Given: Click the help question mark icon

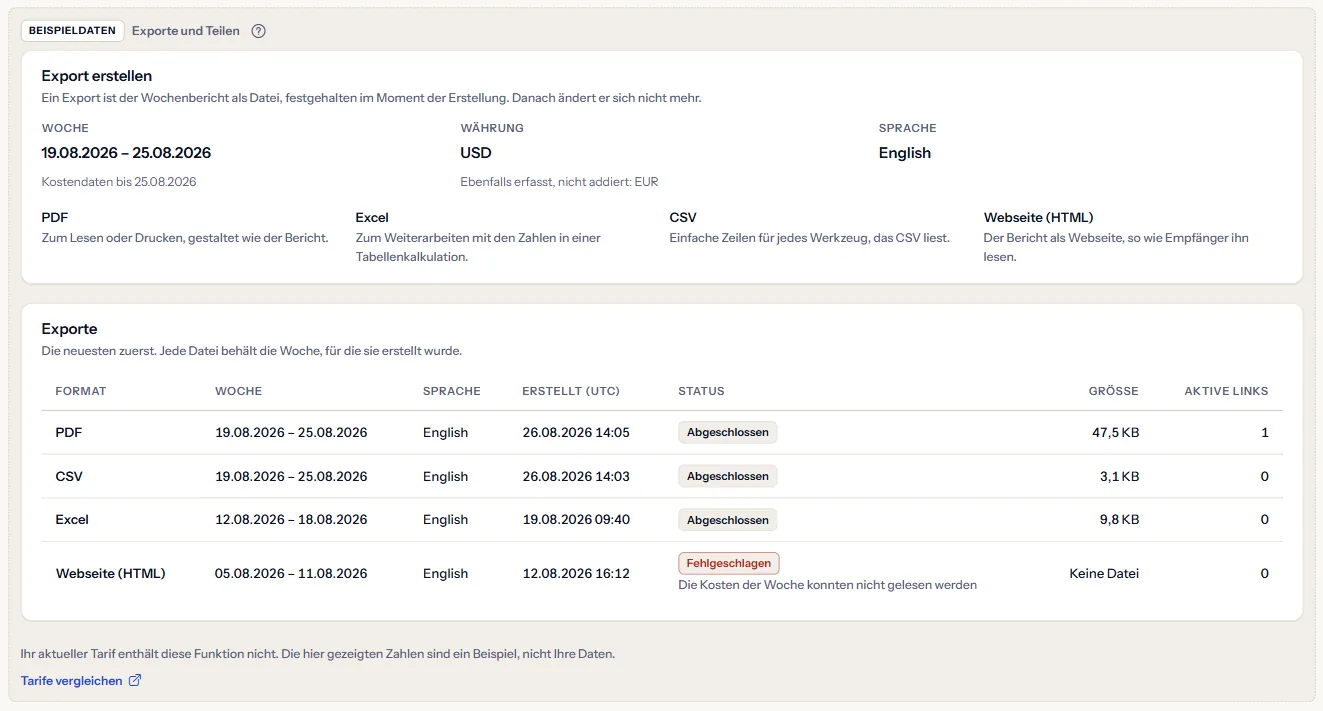Looking at the screenshot, I should pyautogui.click(x=258, y=31).
